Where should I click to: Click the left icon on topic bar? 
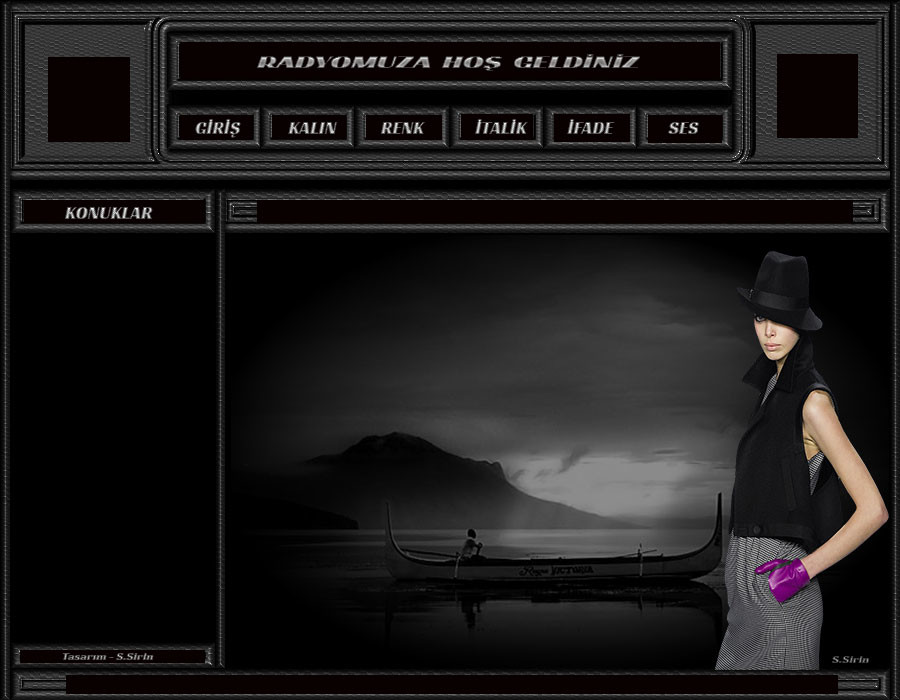tap(243, 211)
